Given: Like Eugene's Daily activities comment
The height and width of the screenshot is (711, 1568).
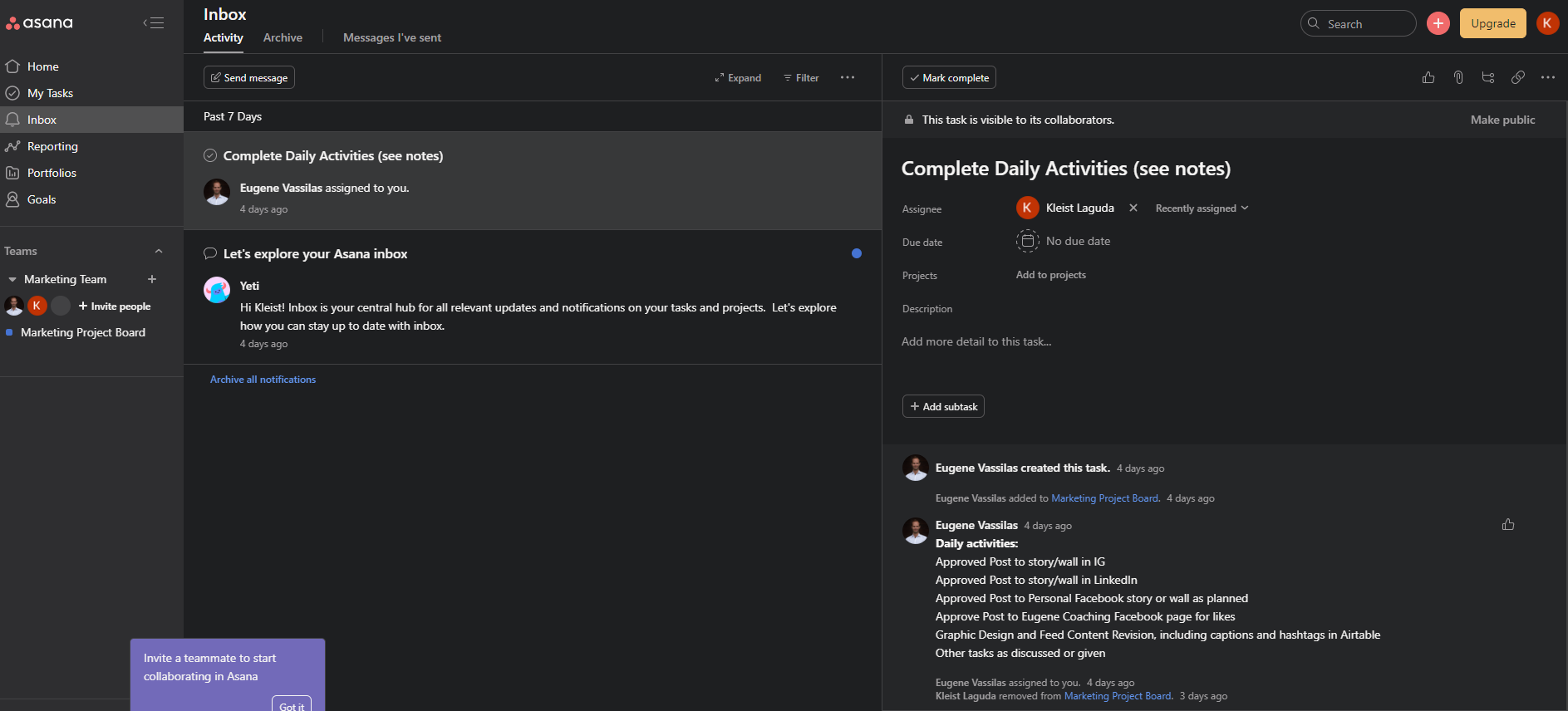Looking at the screenshot, I should (1508, 524).
